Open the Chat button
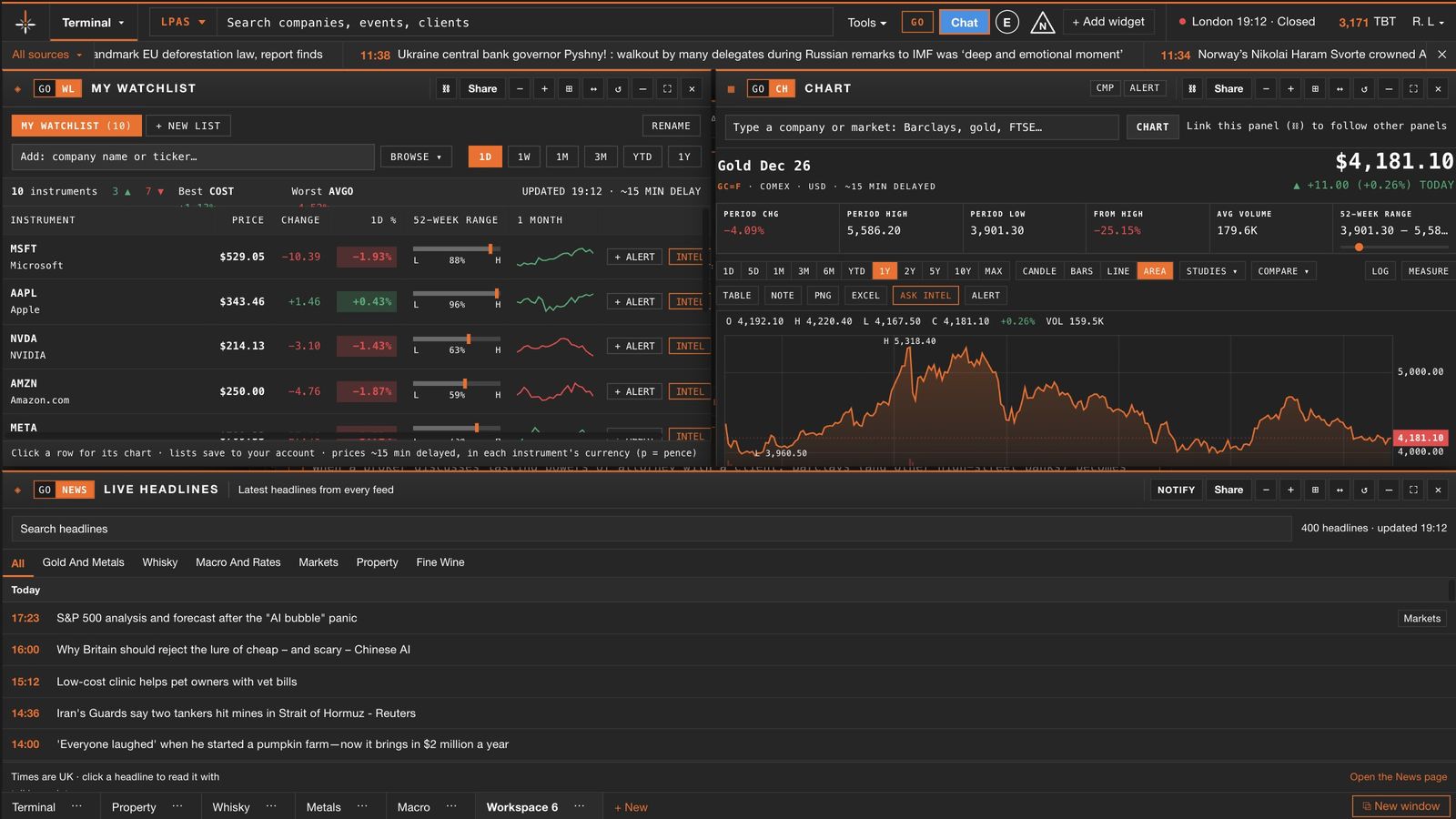Viewport: 1456px width, 819px height. coord(965,22)
